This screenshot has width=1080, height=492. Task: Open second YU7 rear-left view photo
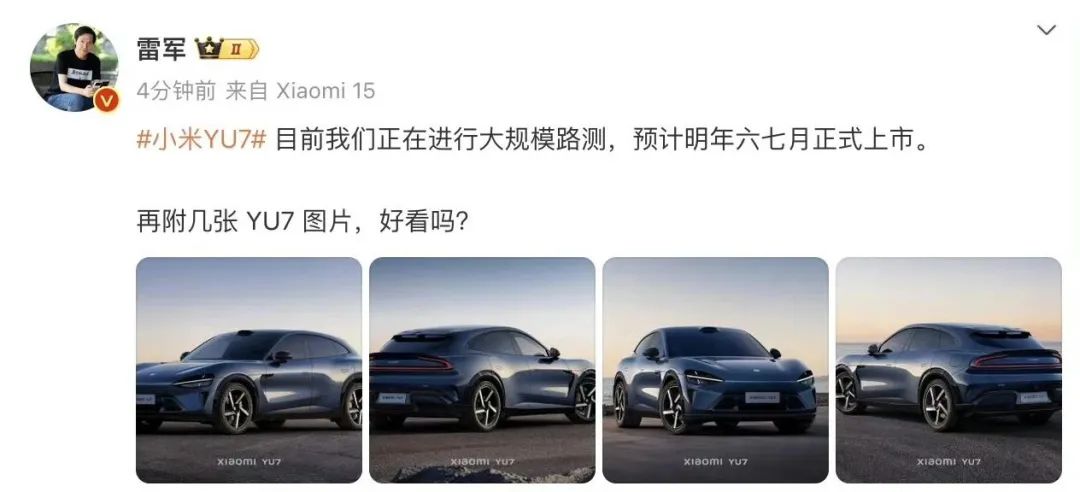pyautogui.click(x=482, y=370)
